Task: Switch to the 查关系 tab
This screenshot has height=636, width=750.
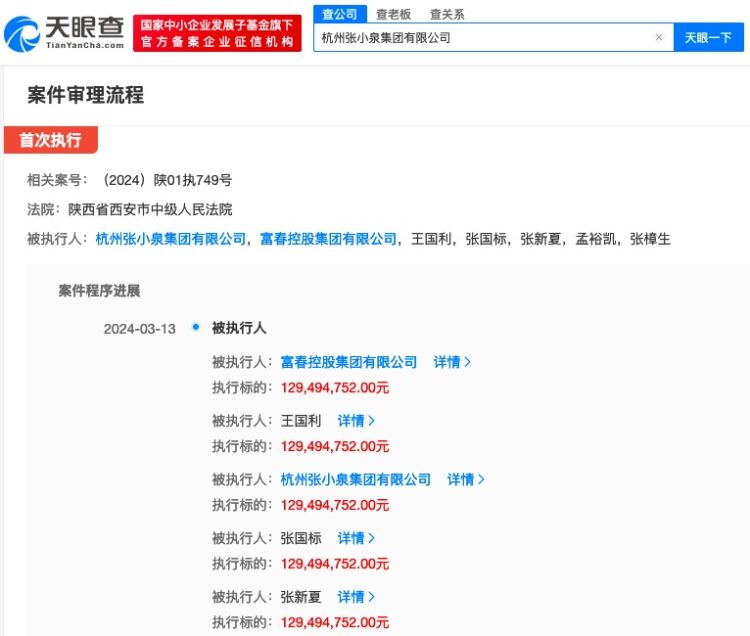Action: [447, 14]
